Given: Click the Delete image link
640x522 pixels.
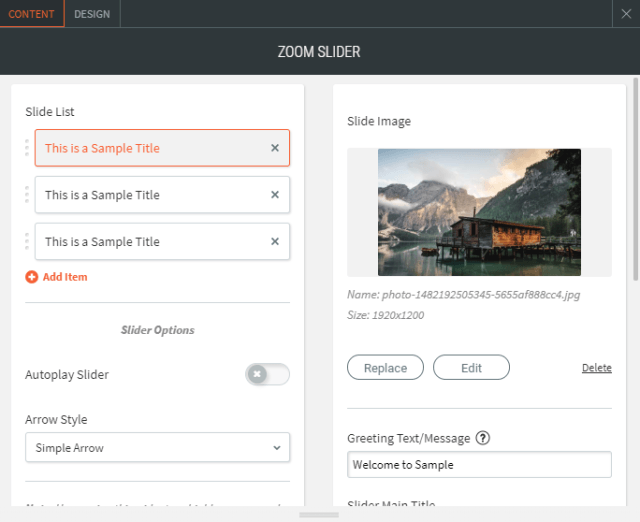Looking at the screenshot, I should coord(596,368).
